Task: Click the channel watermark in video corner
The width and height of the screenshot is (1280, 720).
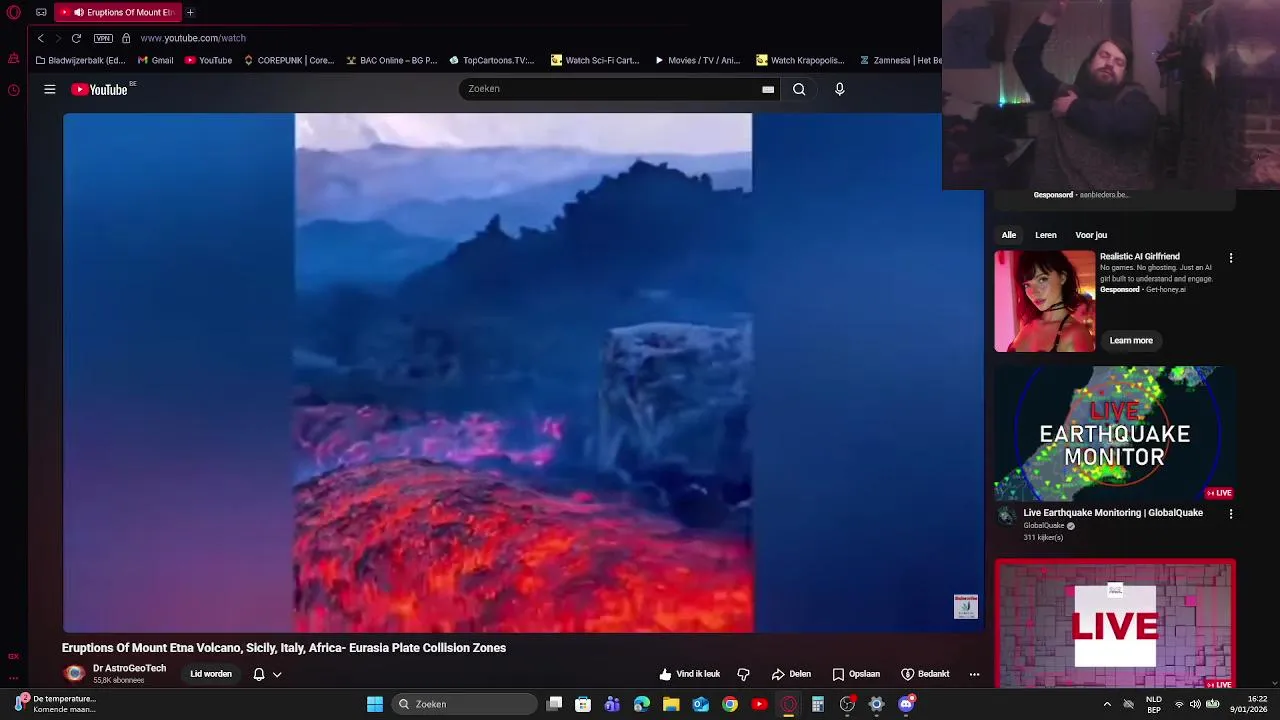Action: (x=965, y=606)
